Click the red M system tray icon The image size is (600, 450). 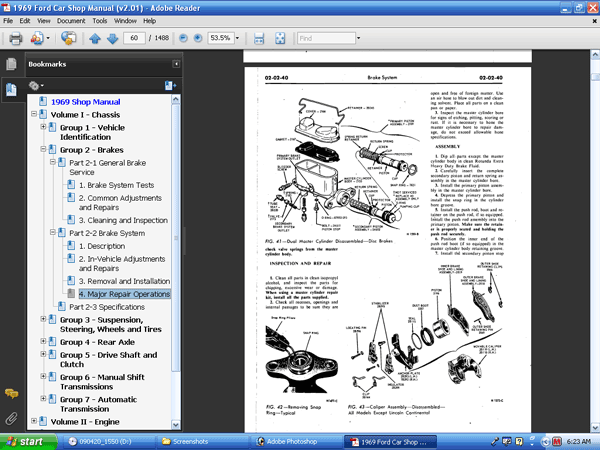556,442
